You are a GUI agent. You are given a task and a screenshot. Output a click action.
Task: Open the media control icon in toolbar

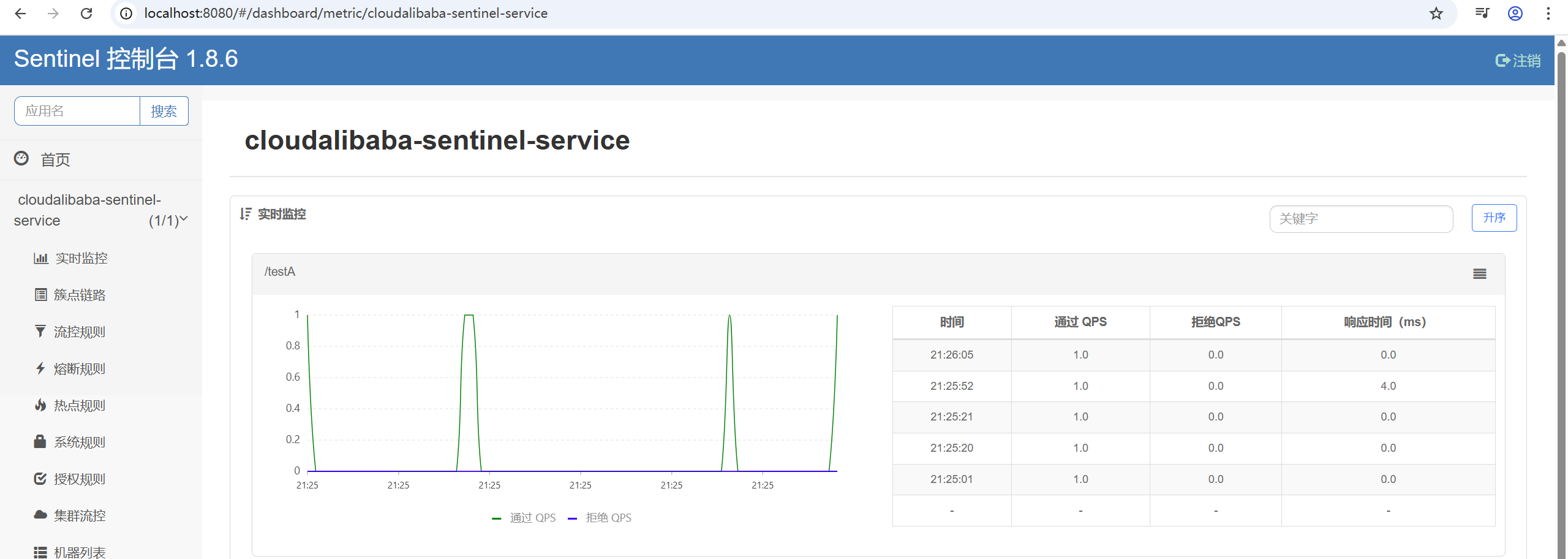tap(1482, 13)
